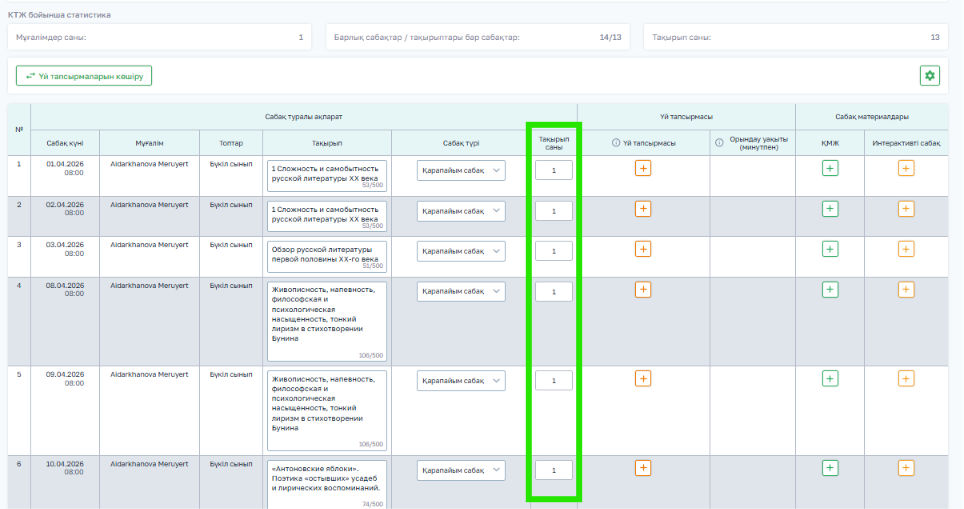This screenshot has width=964, height=509.
Task: Open lesson type dropdown for the 02.04.2026 row
Action: 461,211
